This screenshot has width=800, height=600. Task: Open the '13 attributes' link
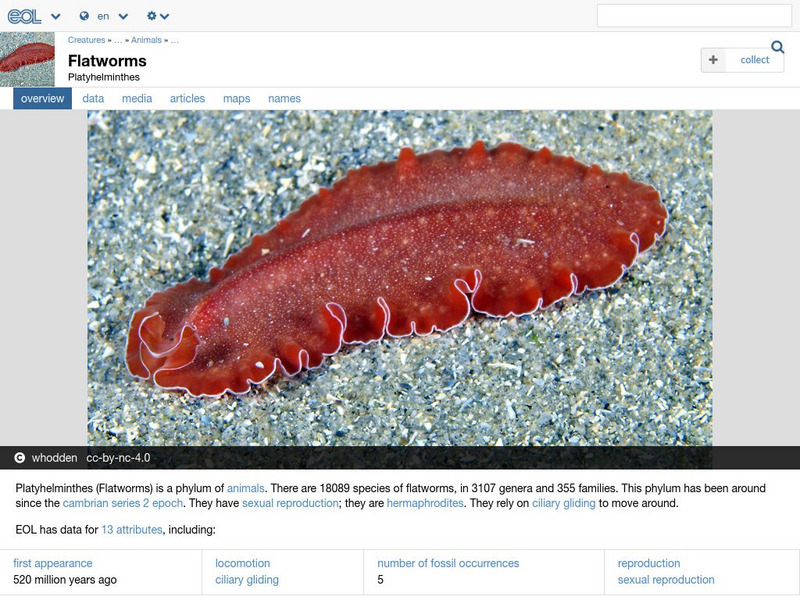(130, 529)
